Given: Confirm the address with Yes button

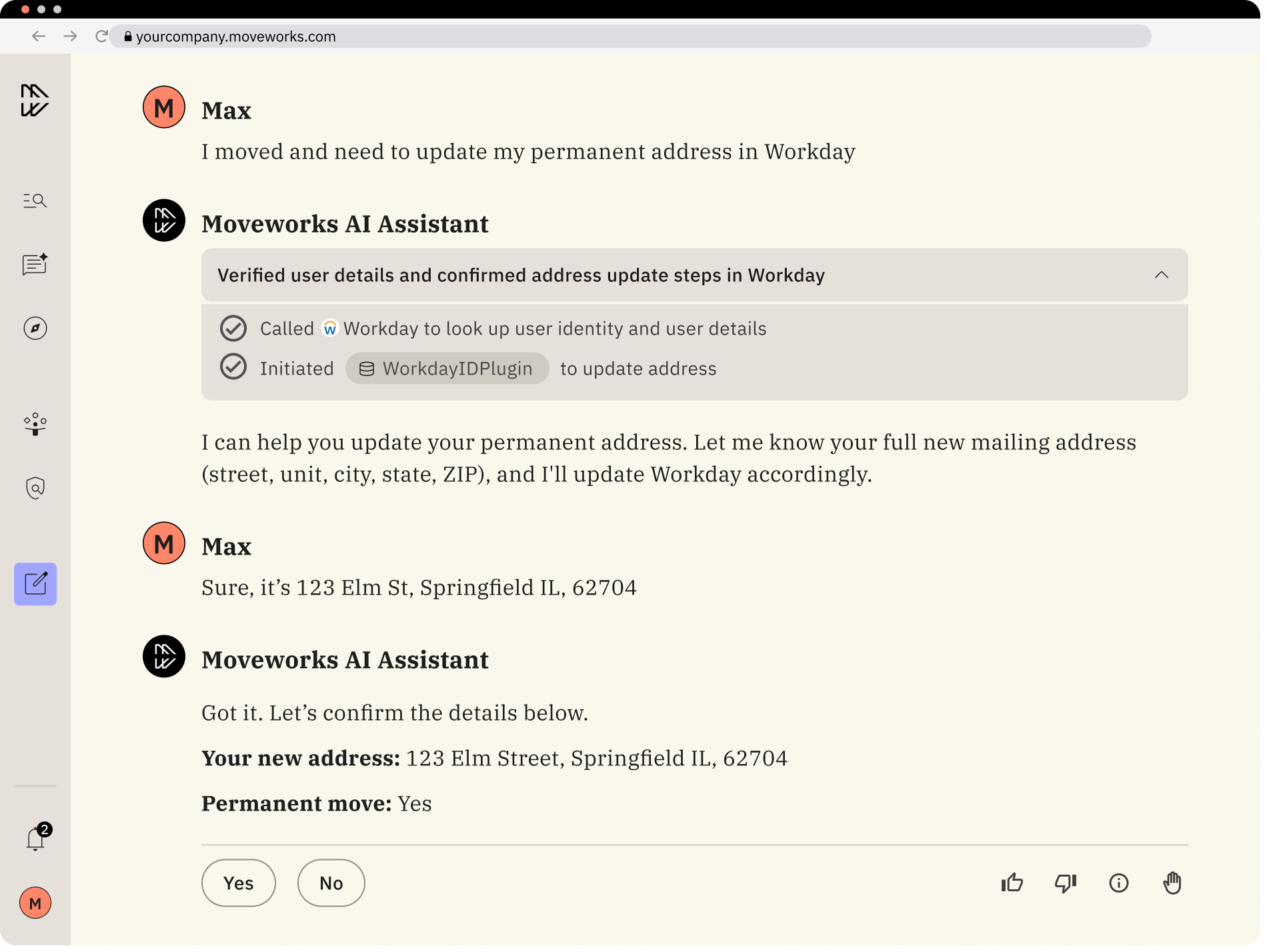Looking at the screenshot, I should point(239,883).
